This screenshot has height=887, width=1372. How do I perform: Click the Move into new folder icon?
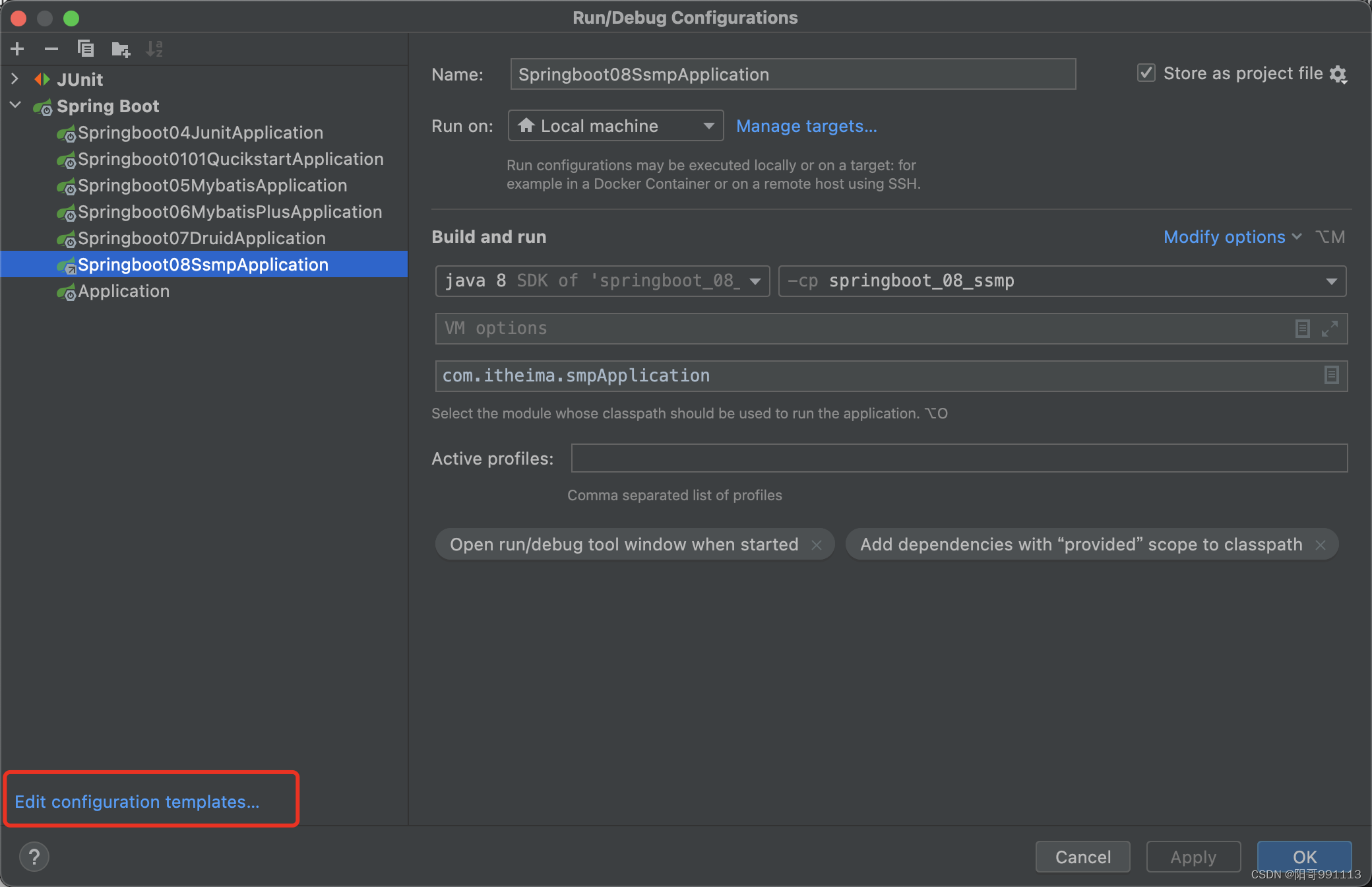(121, 49)
